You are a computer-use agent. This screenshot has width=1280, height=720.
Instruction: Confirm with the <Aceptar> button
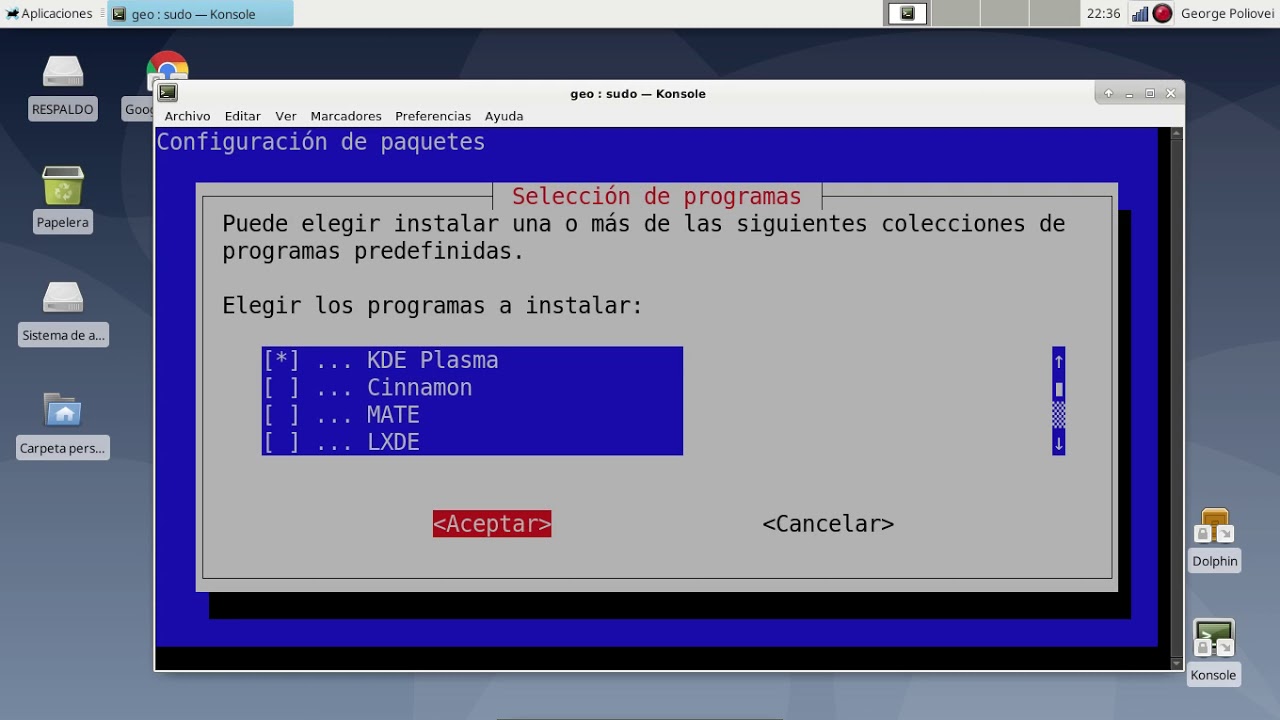[x=492, y=524]
